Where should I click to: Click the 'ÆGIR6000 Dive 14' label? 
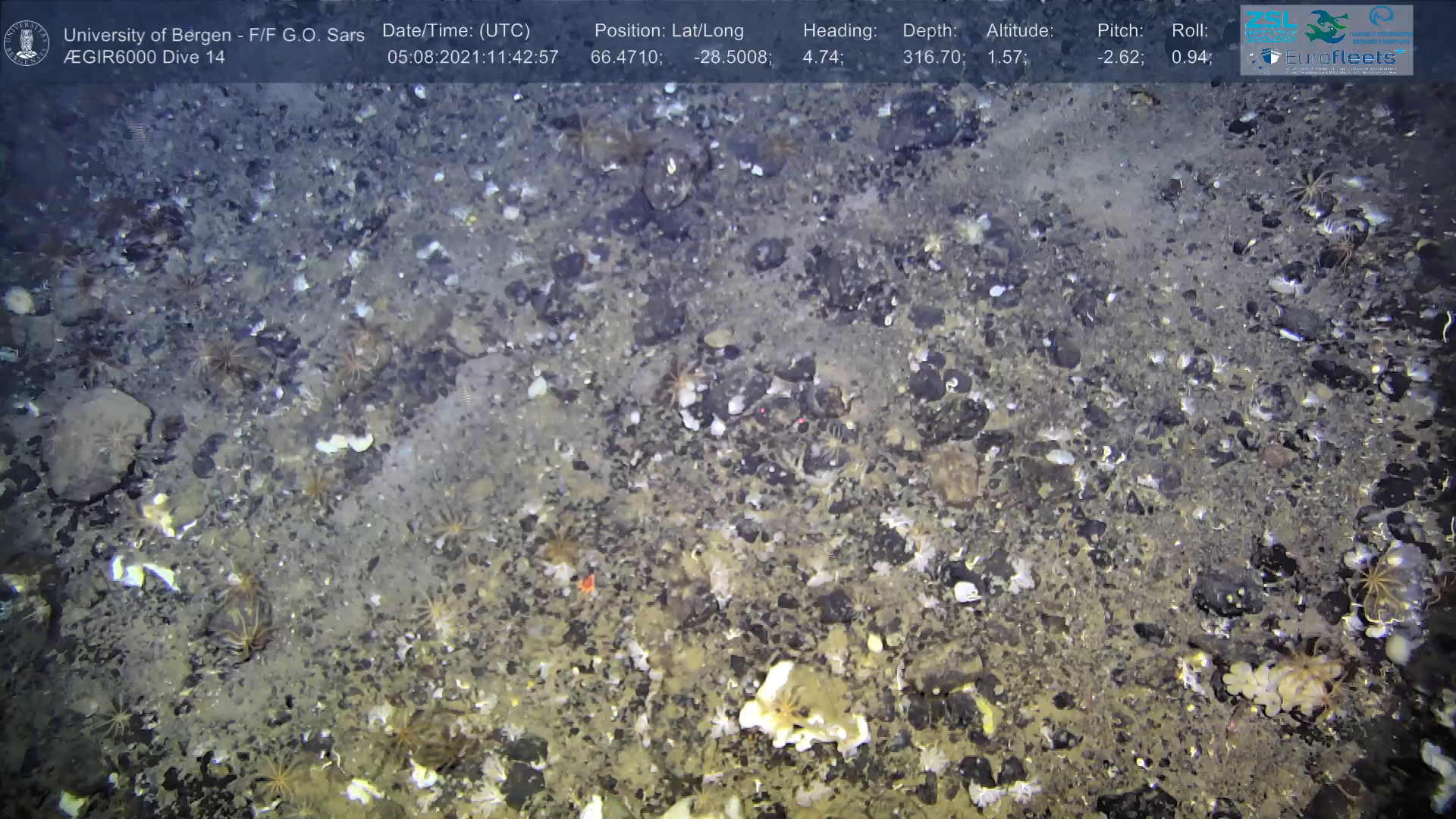[x=144, y=58]
